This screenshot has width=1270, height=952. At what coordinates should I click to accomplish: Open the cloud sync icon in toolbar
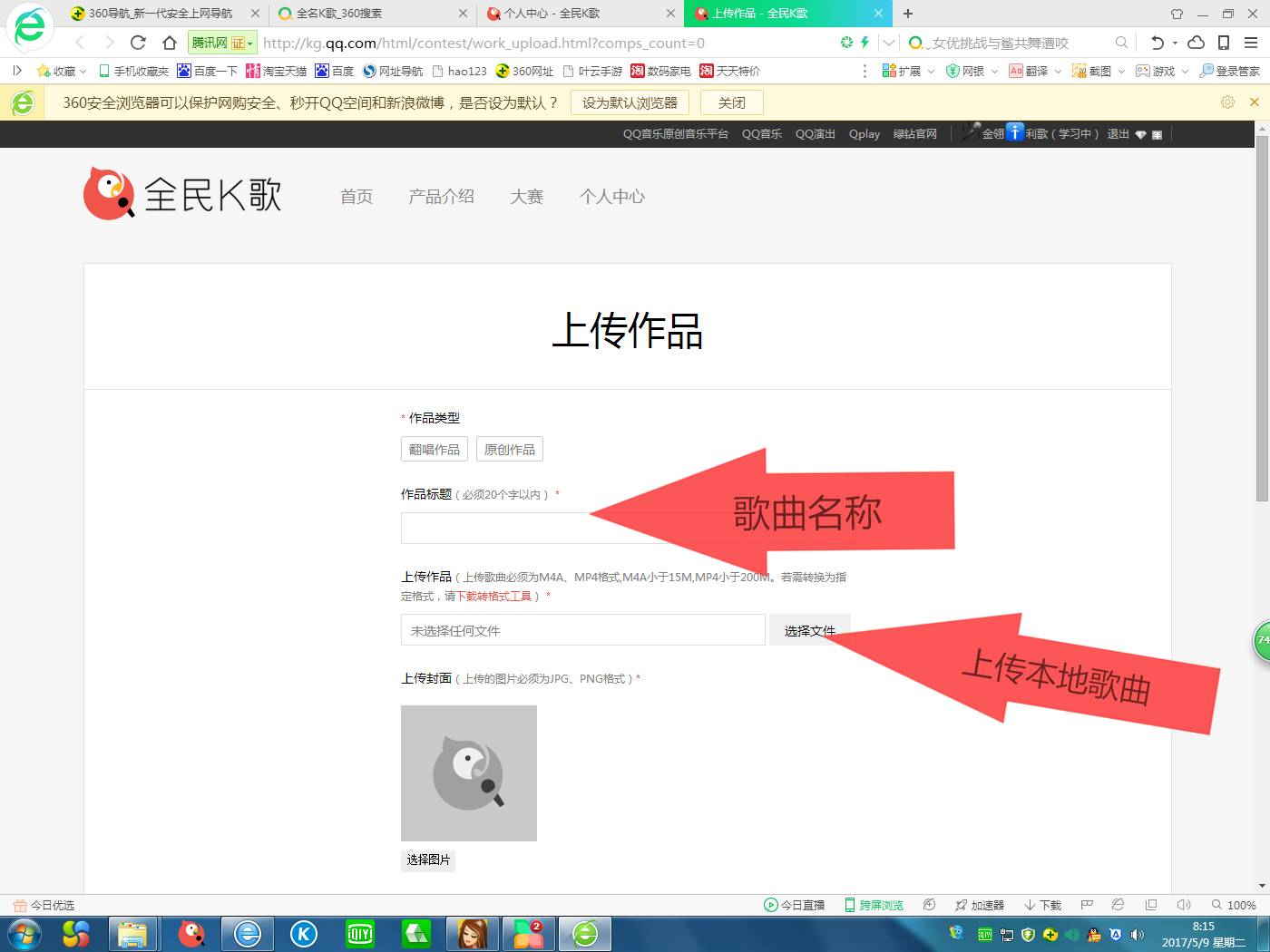[x=1197, y=43]
